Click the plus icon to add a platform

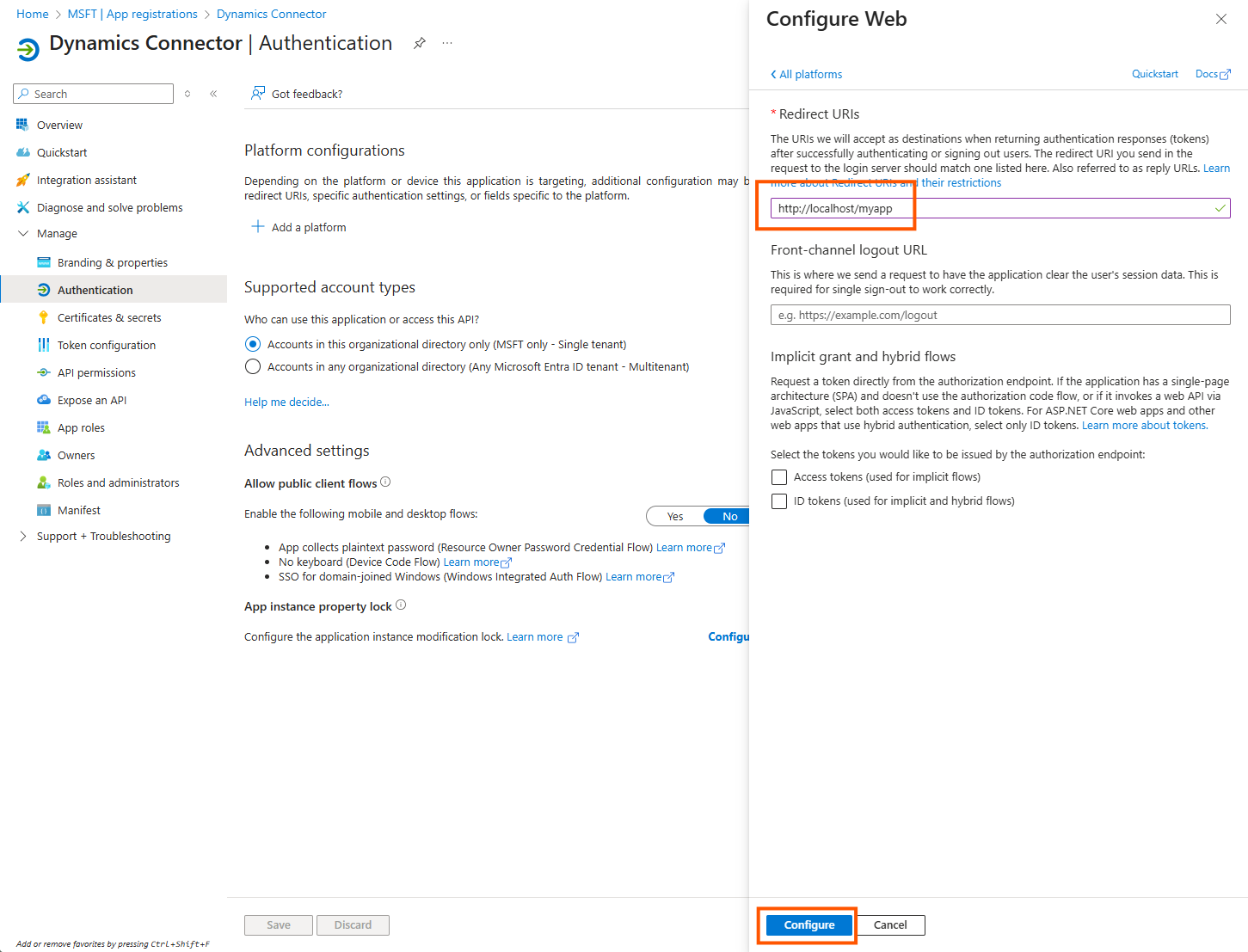pos(257,227)
